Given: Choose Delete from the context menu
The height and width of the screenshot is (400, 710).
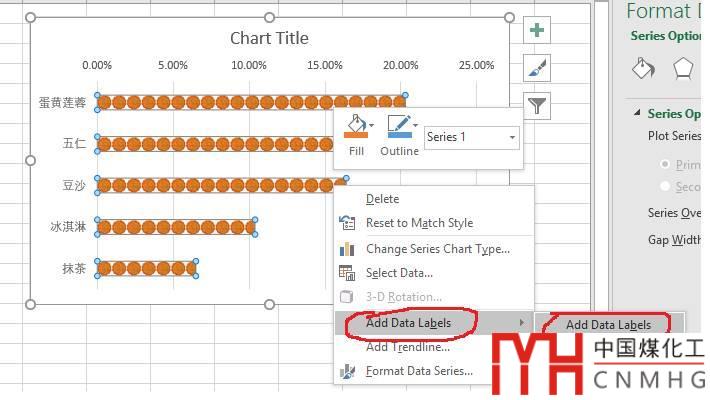Looking at the screenshot, I should pyautogui.click(x=382, y=199).
